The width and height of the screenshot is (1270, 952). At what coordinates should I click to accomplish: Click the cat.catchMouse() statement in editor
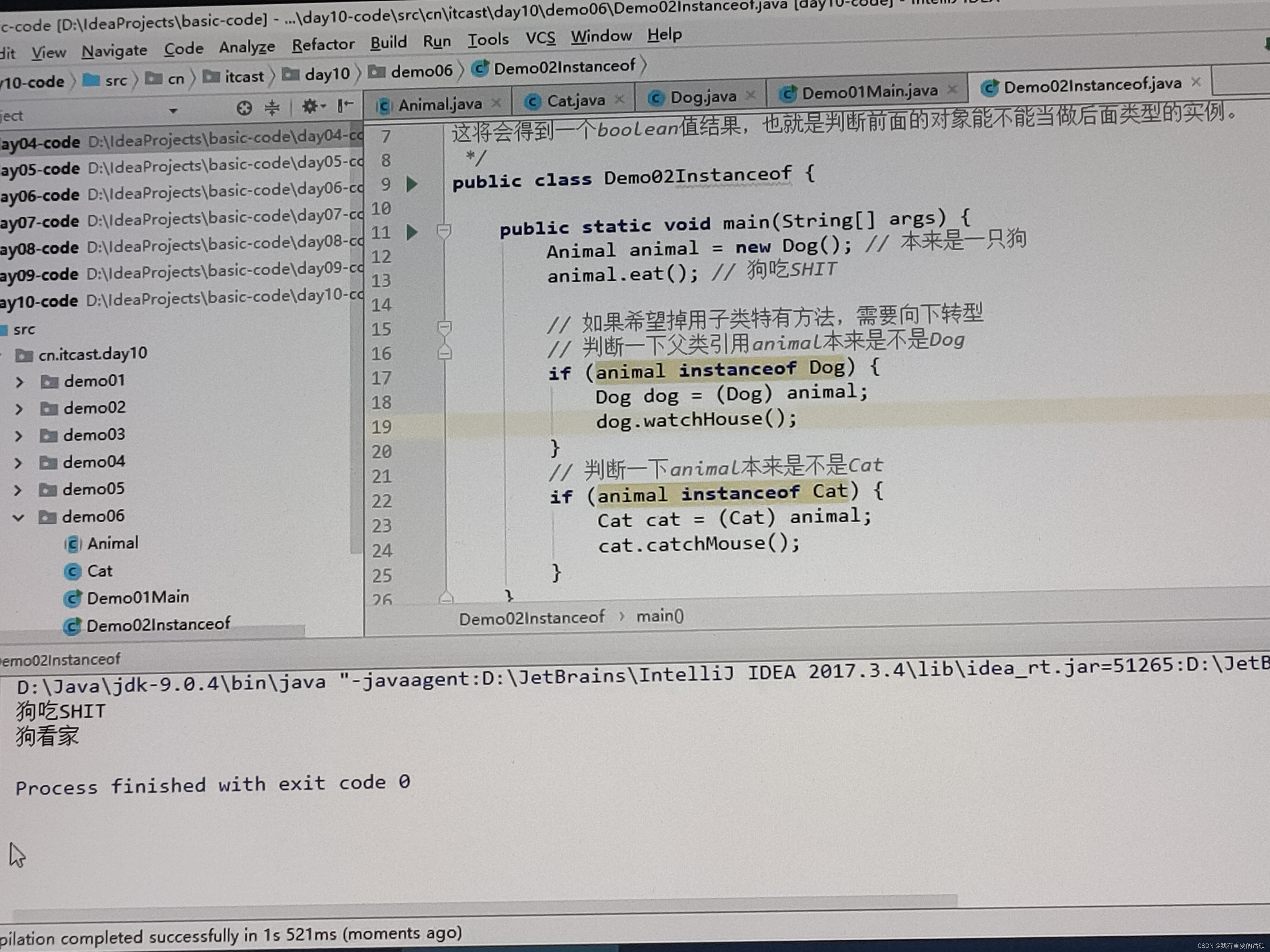(x=699, y=543)
